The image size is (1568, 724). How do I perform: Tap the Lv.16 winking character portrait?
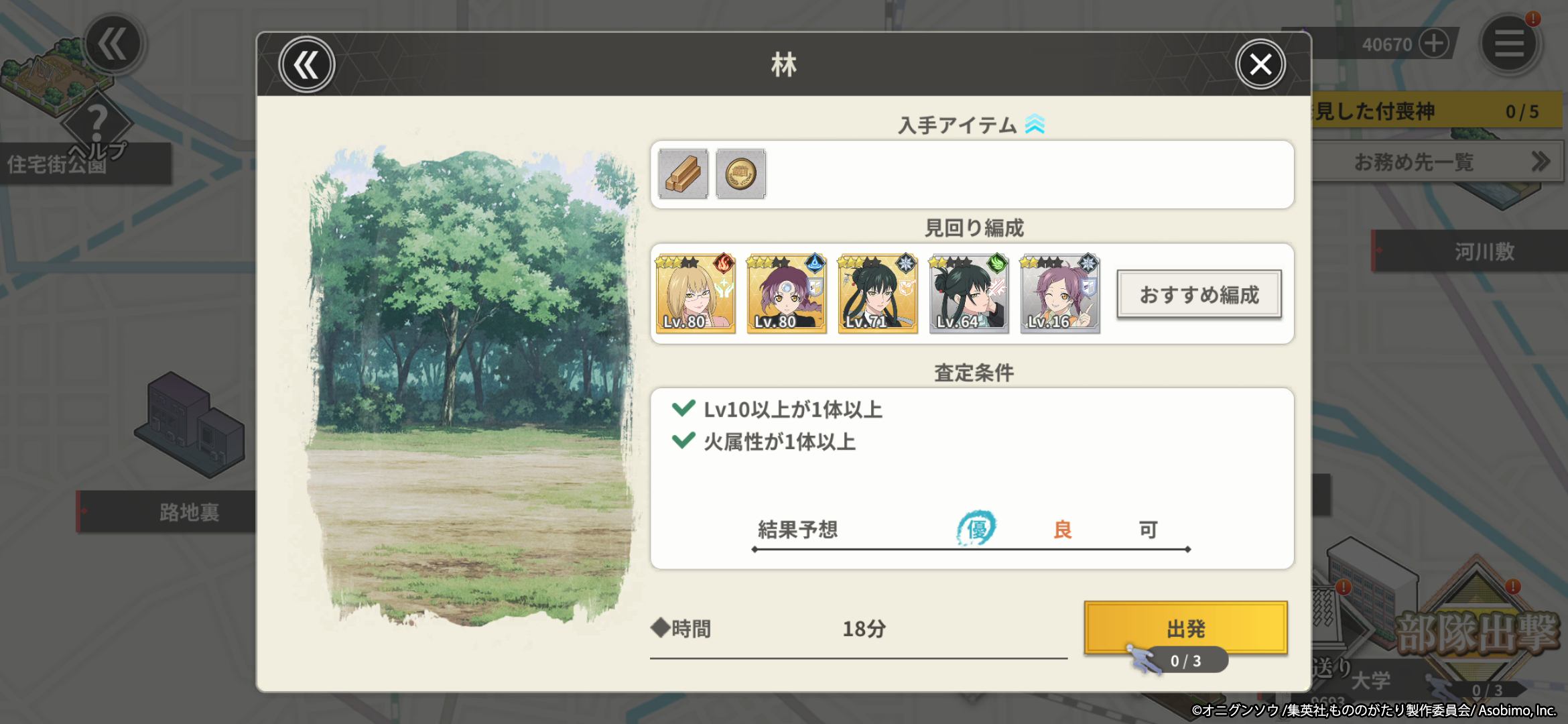1060,294
